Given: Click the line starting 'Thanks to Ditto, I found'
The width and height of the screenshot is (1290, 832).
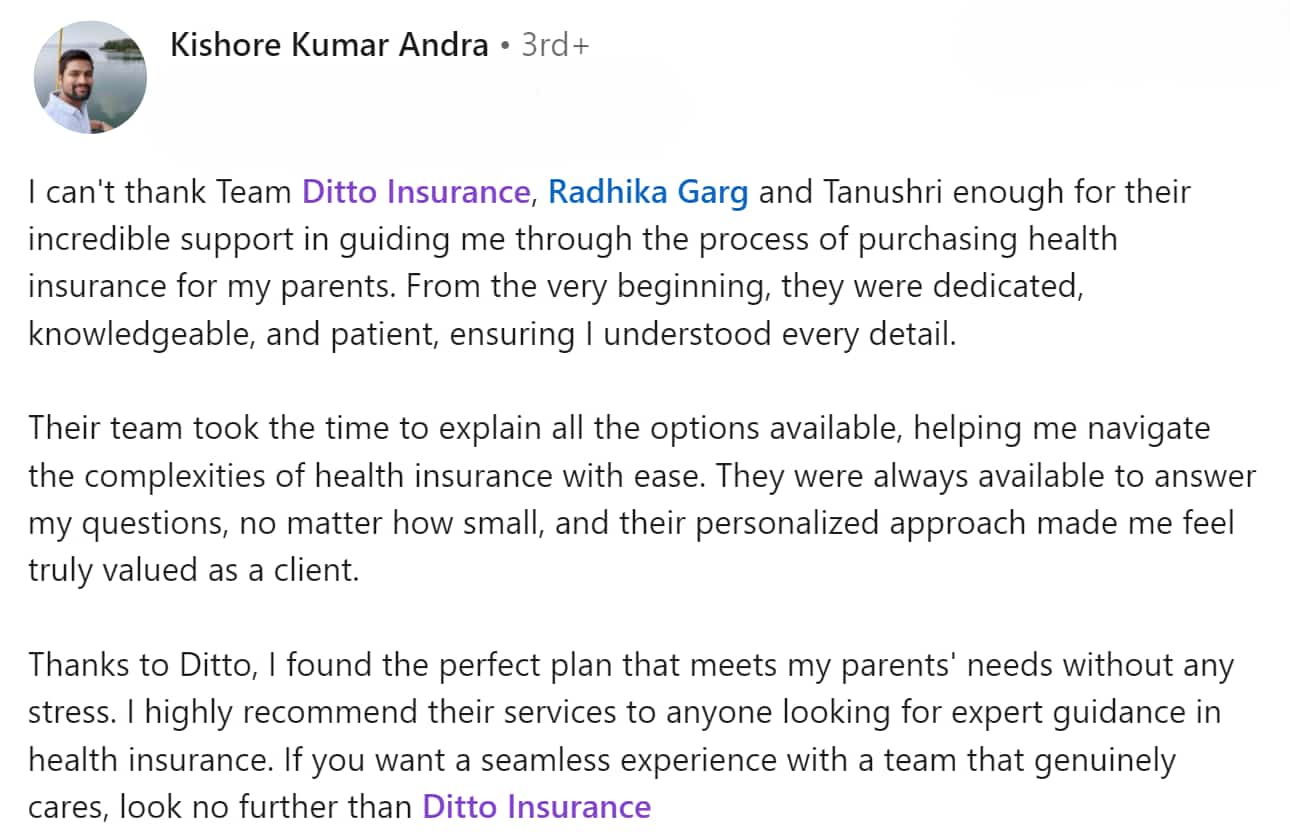Looking at the screenshot, I should click(x=631, y=665).
